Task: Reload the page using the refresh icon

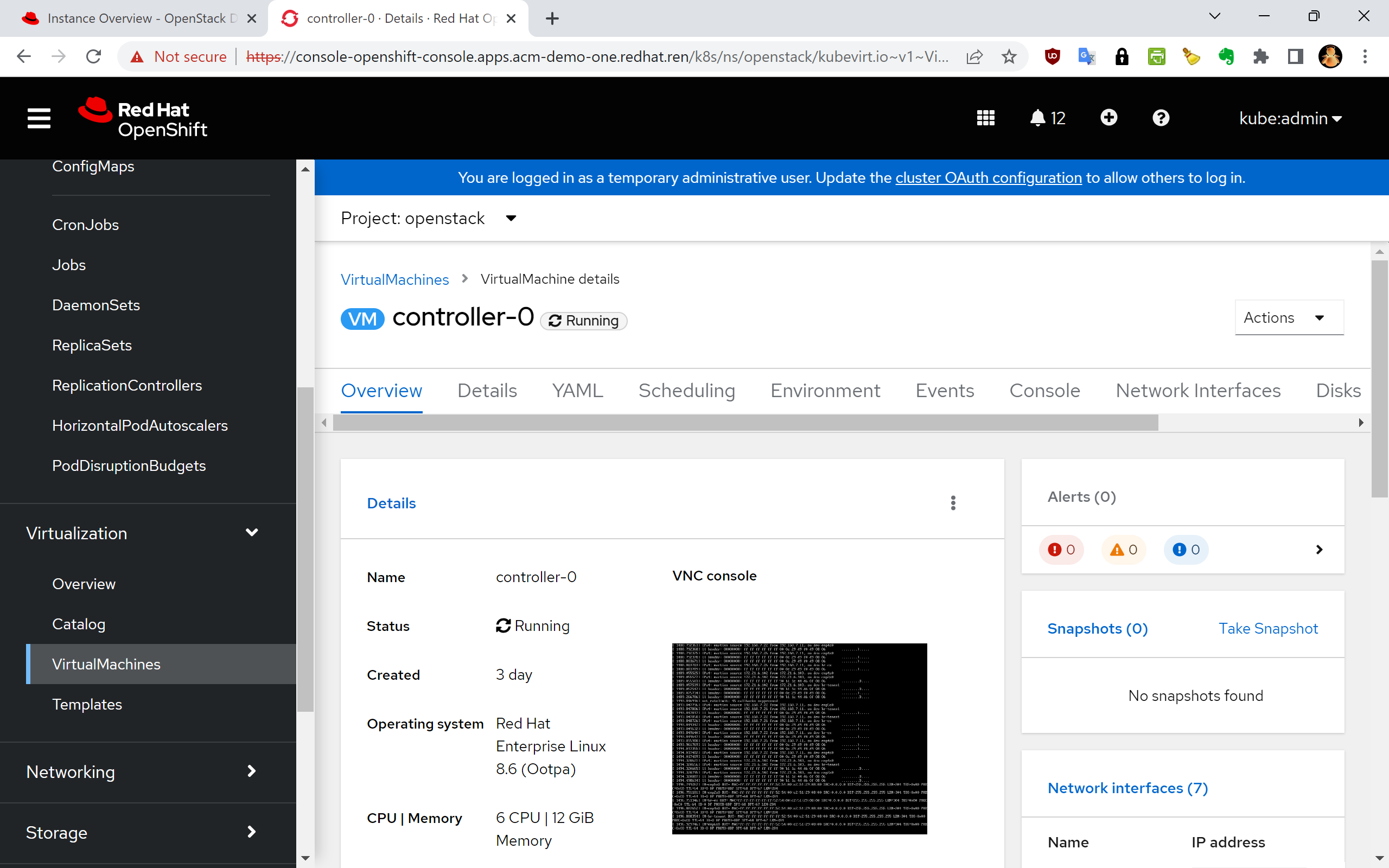Action: tap(93, 56)
